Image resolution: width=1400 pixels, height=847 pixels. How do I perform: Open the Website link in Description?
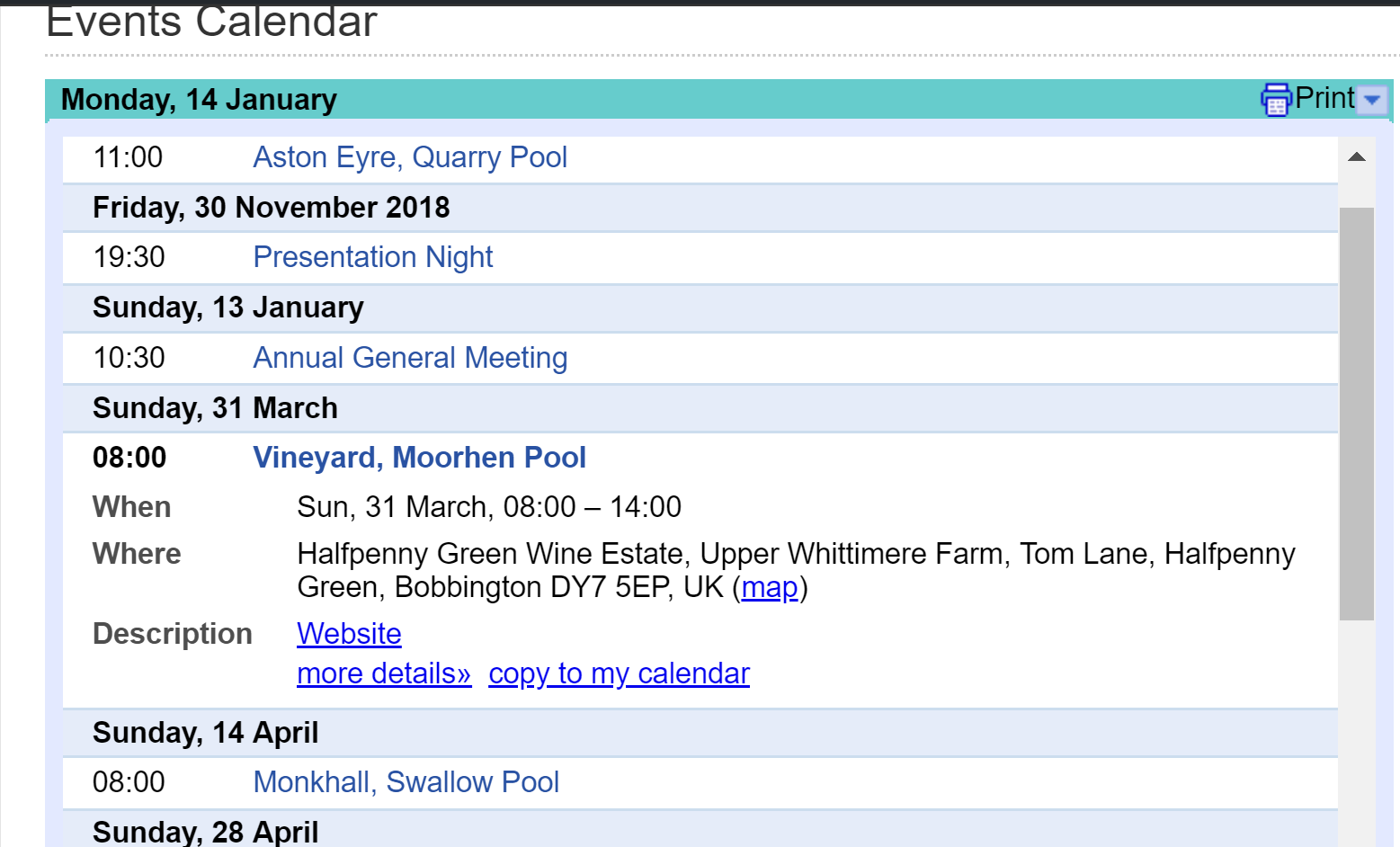(x=349, y=634)
